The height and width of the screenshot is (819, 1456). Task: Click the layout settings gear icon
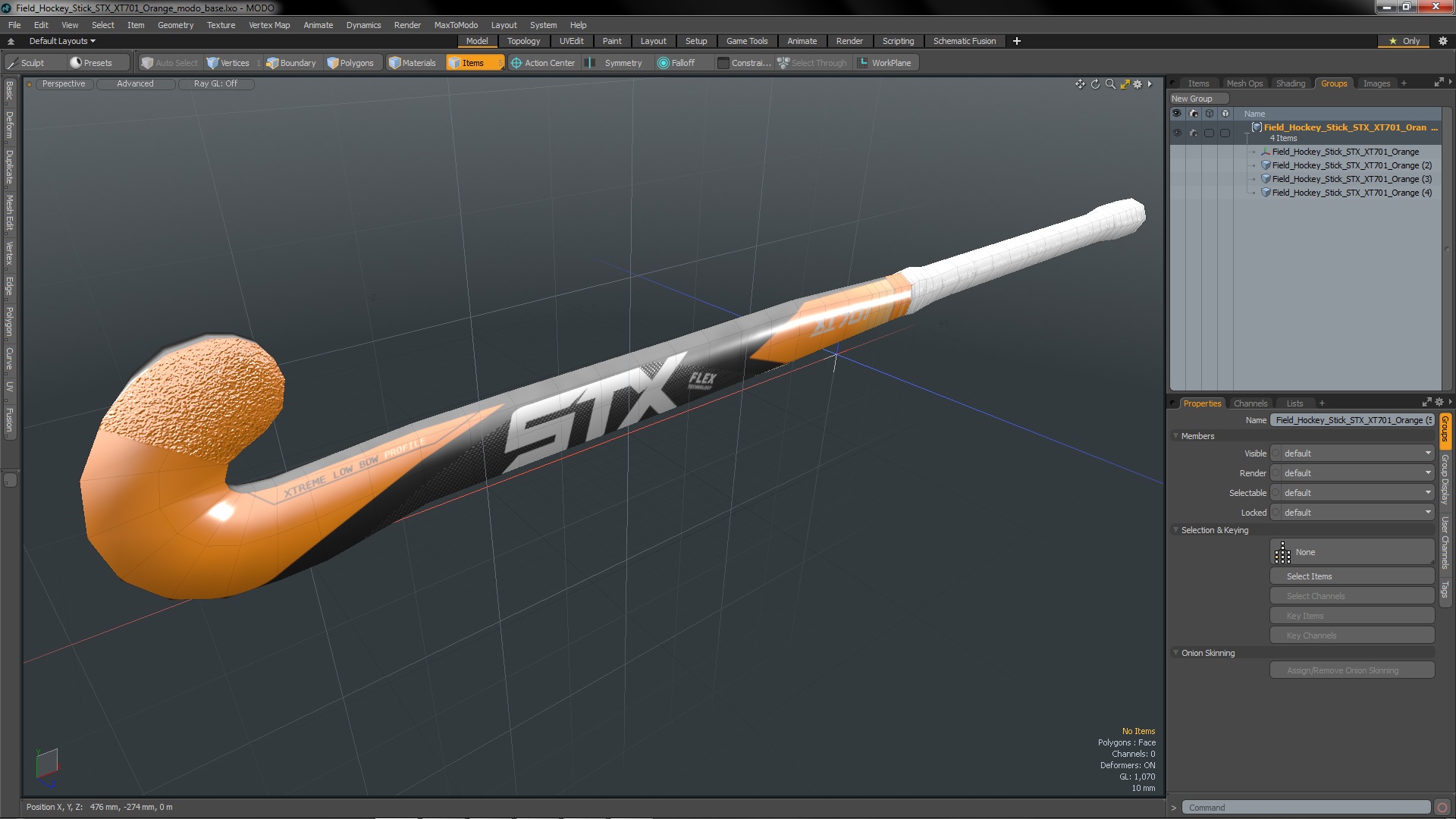pos(1442,41)
